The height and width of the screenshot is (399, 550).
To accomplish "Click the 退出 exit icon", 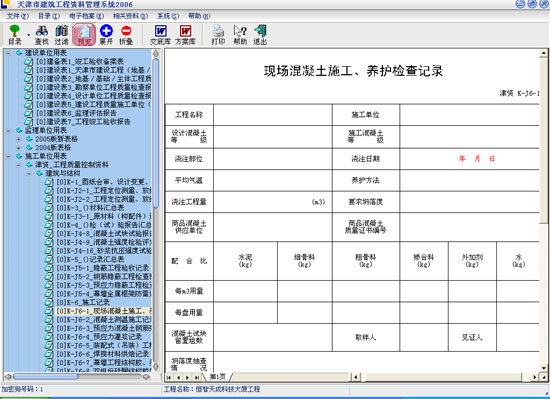I will click(260, 35).
